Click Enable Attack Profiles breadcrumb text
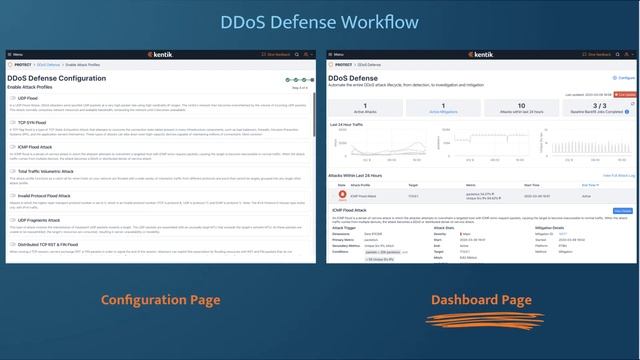Screen dimensions: 640x360 [82, 65]
